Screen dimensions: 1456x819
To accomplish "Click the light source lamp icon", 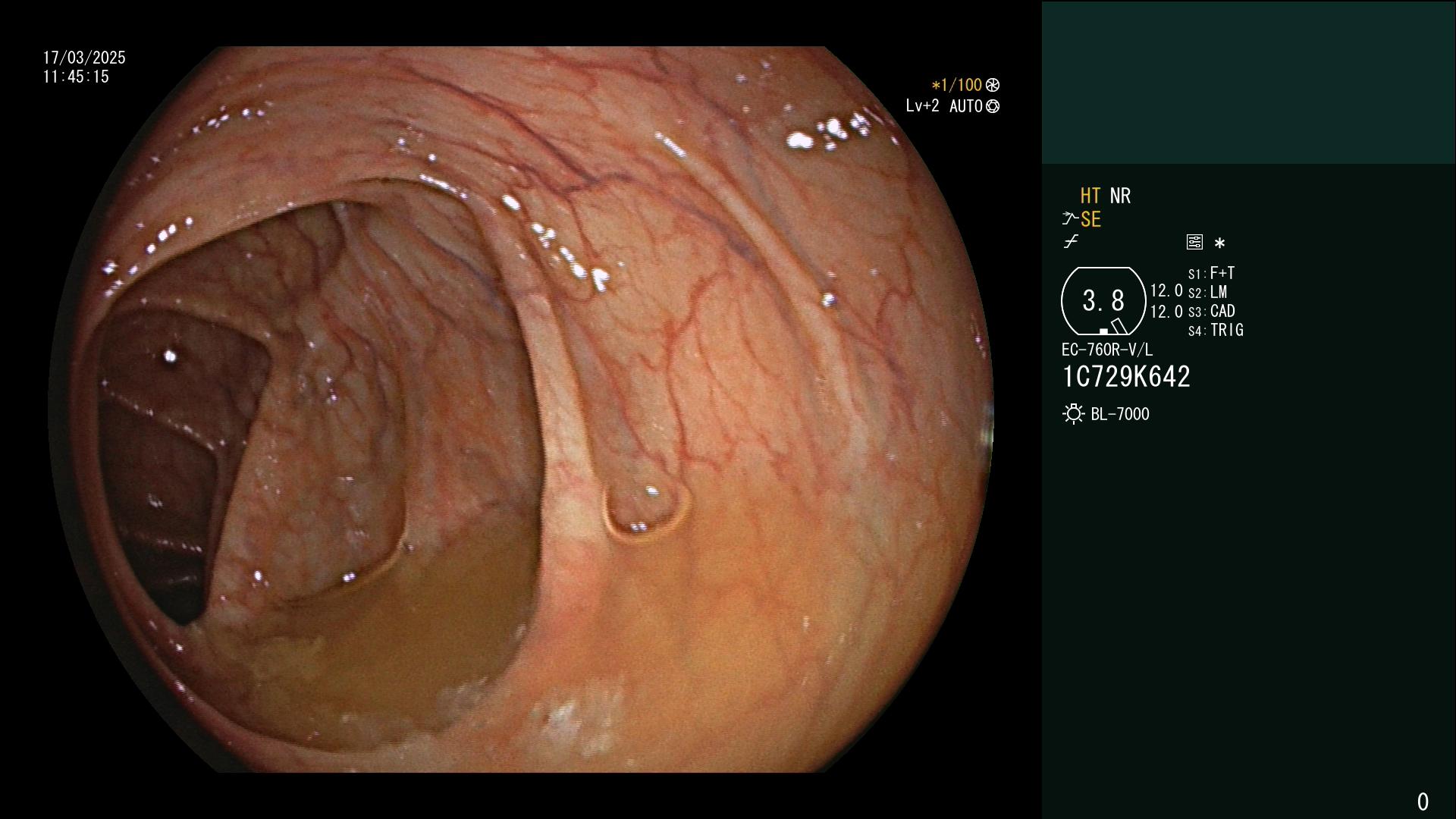I will pos(1073,414).
